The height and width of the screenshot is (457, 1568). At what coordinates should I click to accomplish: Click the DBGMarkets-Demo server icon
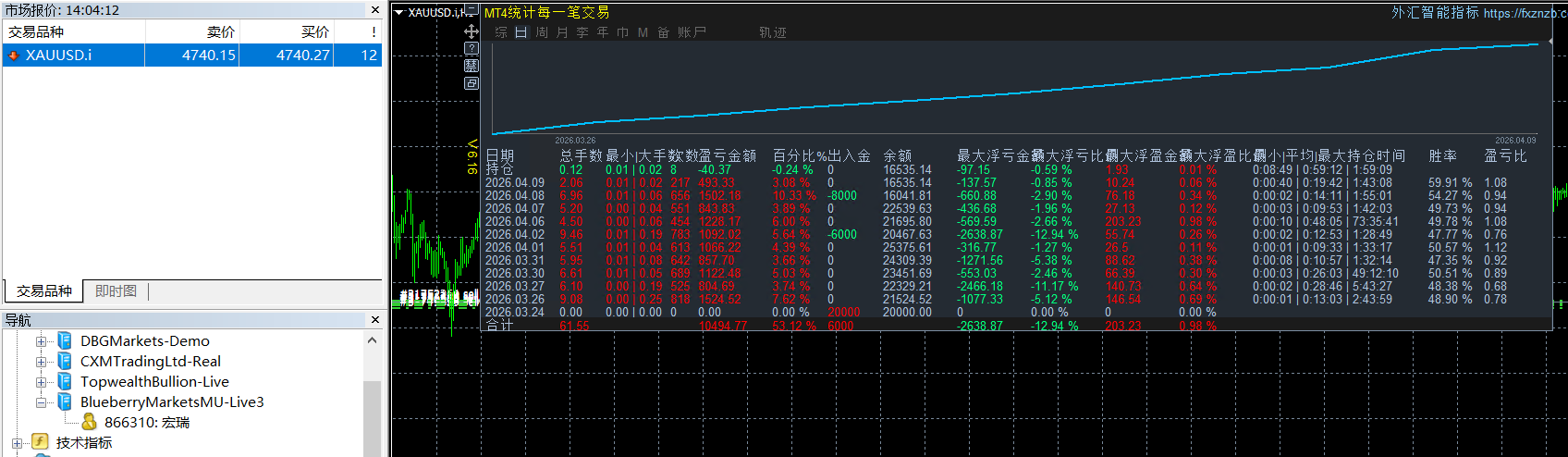[65, 340]
